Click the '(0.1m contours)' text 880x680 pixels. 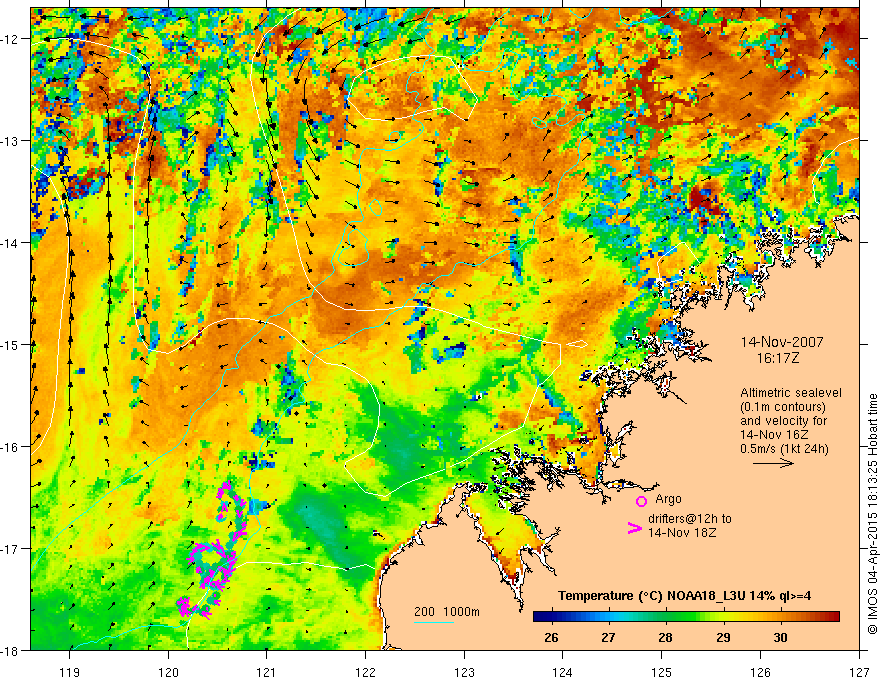click(x=783, y=407)
